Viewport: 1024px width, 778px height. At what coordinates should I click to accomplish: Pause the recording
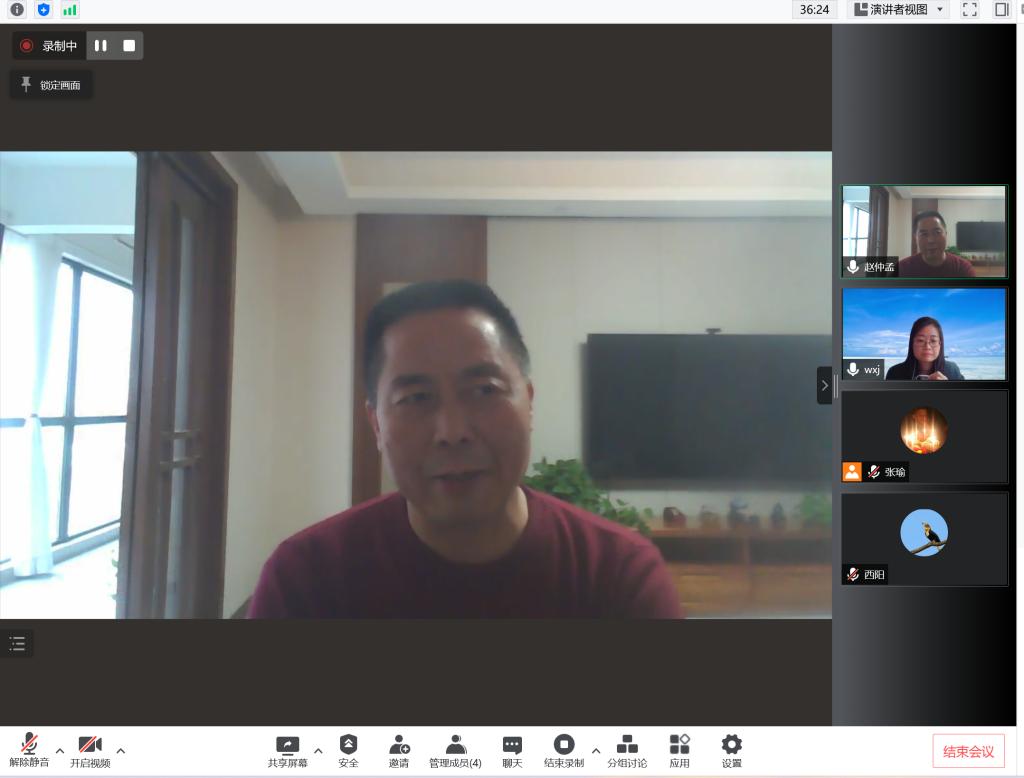click(101, 46)
